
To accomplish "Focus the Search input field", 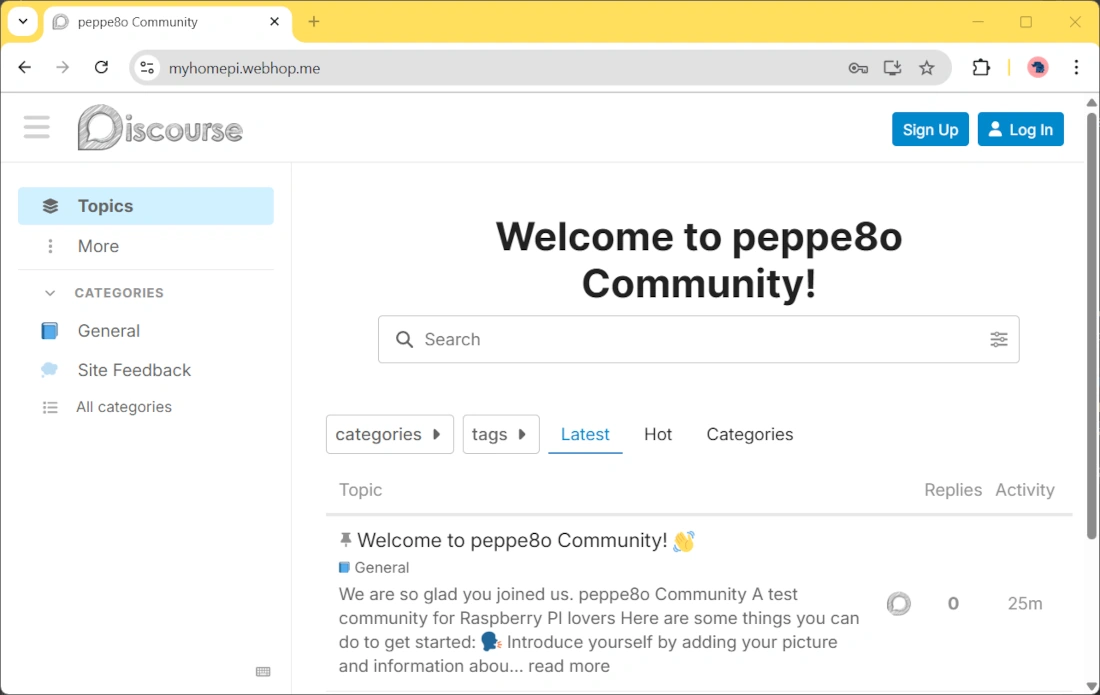I will coord(698,339).
